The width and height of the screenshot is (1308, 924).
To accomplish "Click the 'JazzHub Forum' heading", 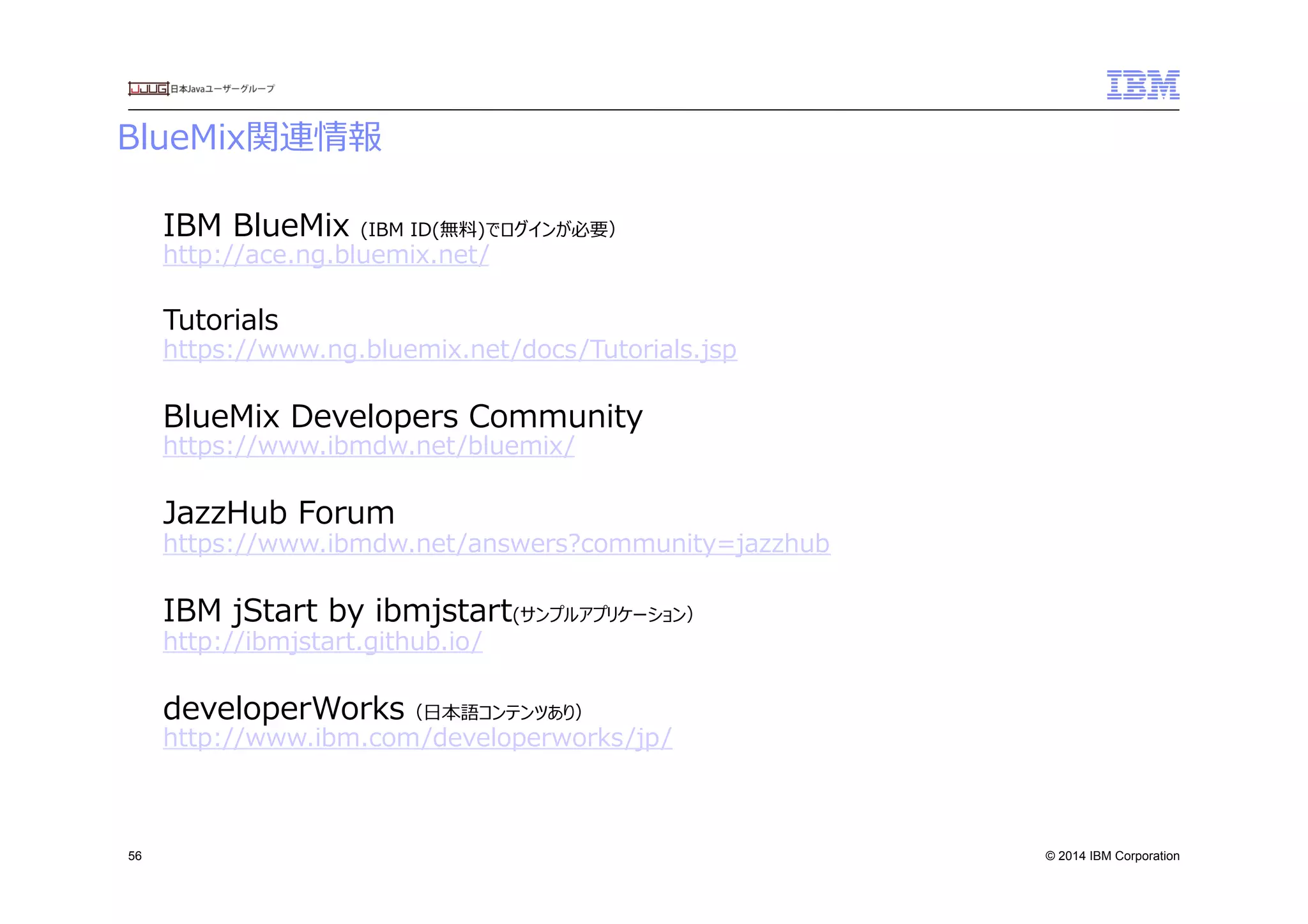I will [x=278, y=513].
